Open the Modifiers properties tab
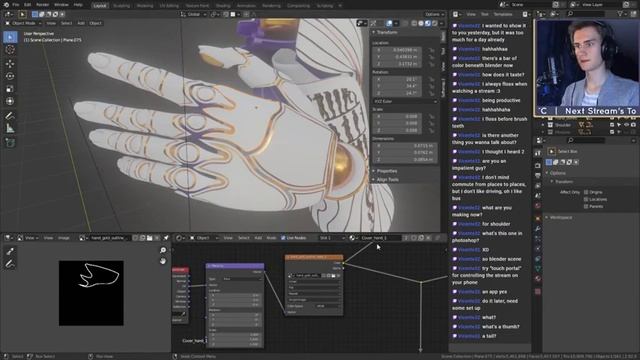Image resolution: width=640 pixels, height=360 pixels. pos(538,229)
